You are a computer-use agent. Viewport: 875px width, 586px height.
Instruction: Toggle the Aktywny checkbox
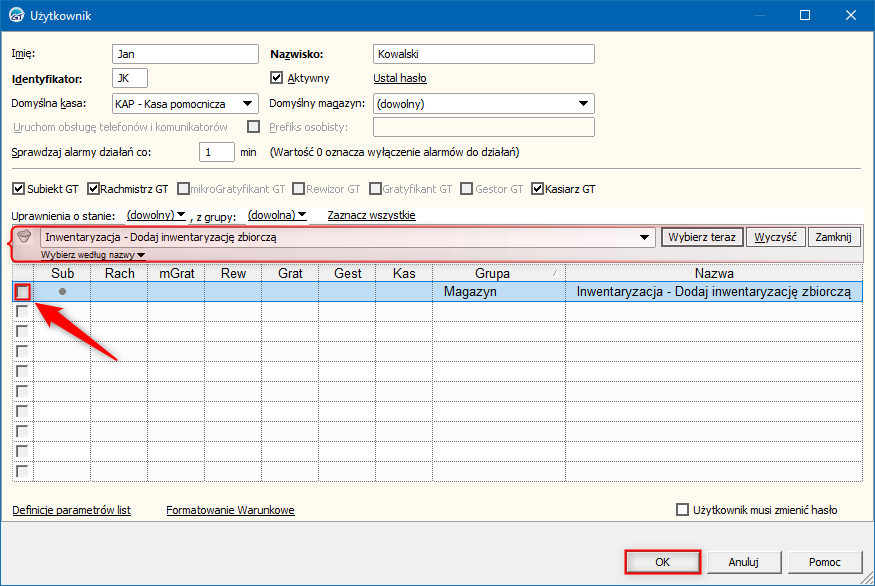tap(276, 78)
